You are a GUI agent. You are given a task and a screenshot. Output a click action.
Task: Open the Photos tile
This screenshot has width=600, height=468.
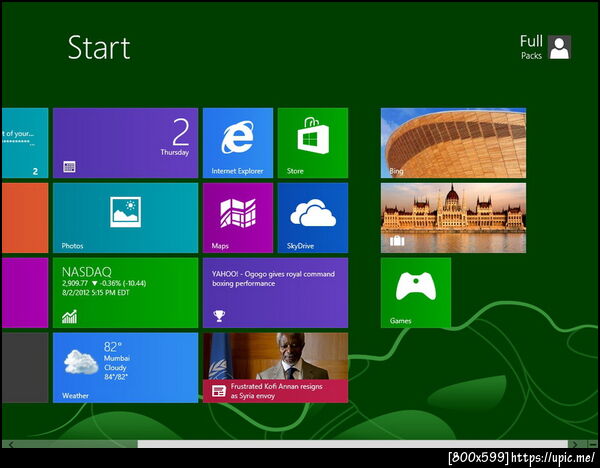tap(126, 218)
